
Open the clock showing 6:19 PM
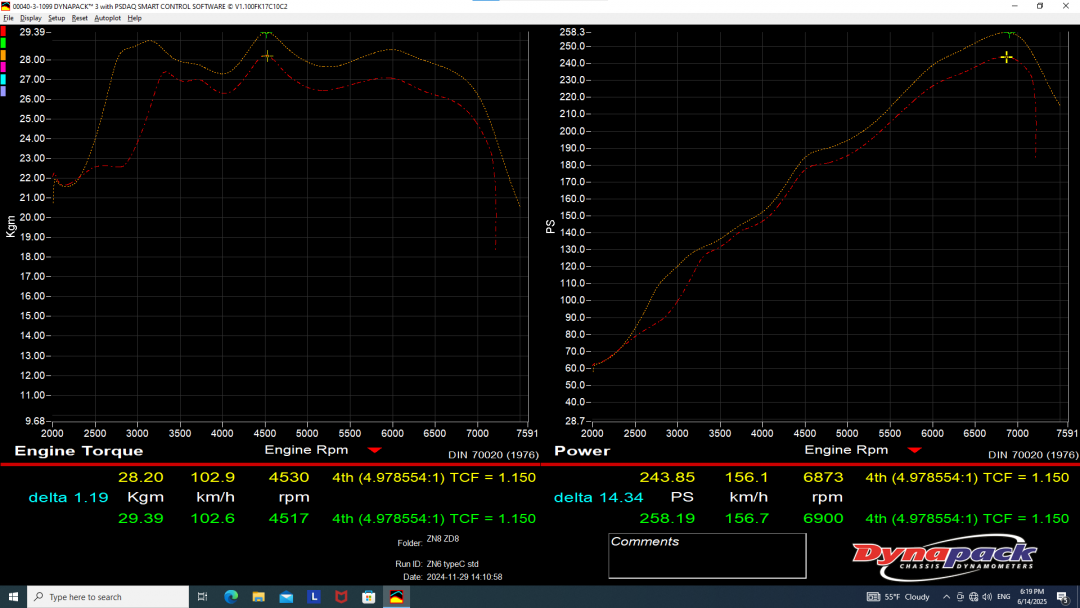tap(1032, 596)
